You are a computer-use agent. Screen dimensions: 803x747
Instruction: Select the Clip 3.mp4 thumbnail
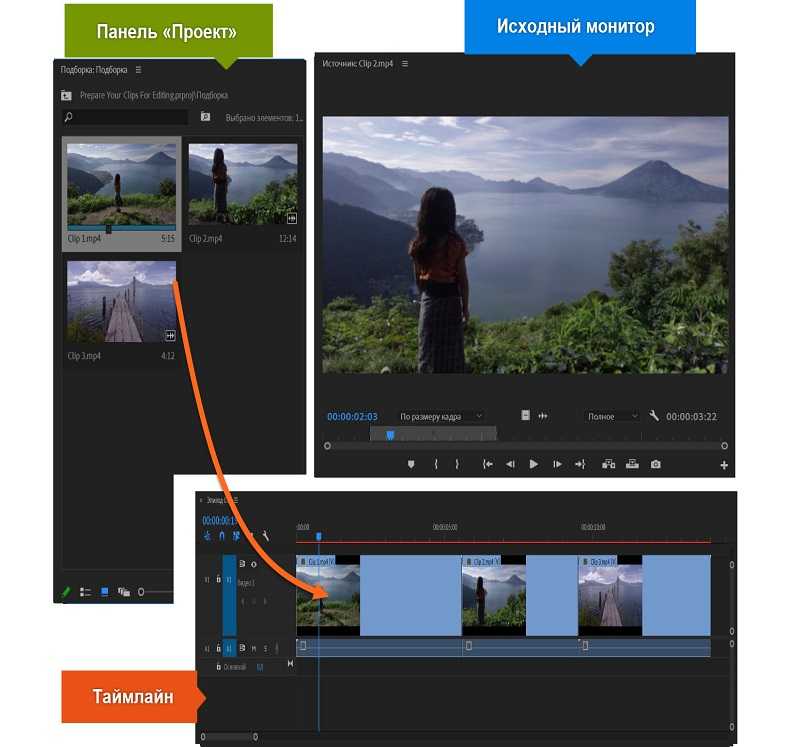coord(121,301)
